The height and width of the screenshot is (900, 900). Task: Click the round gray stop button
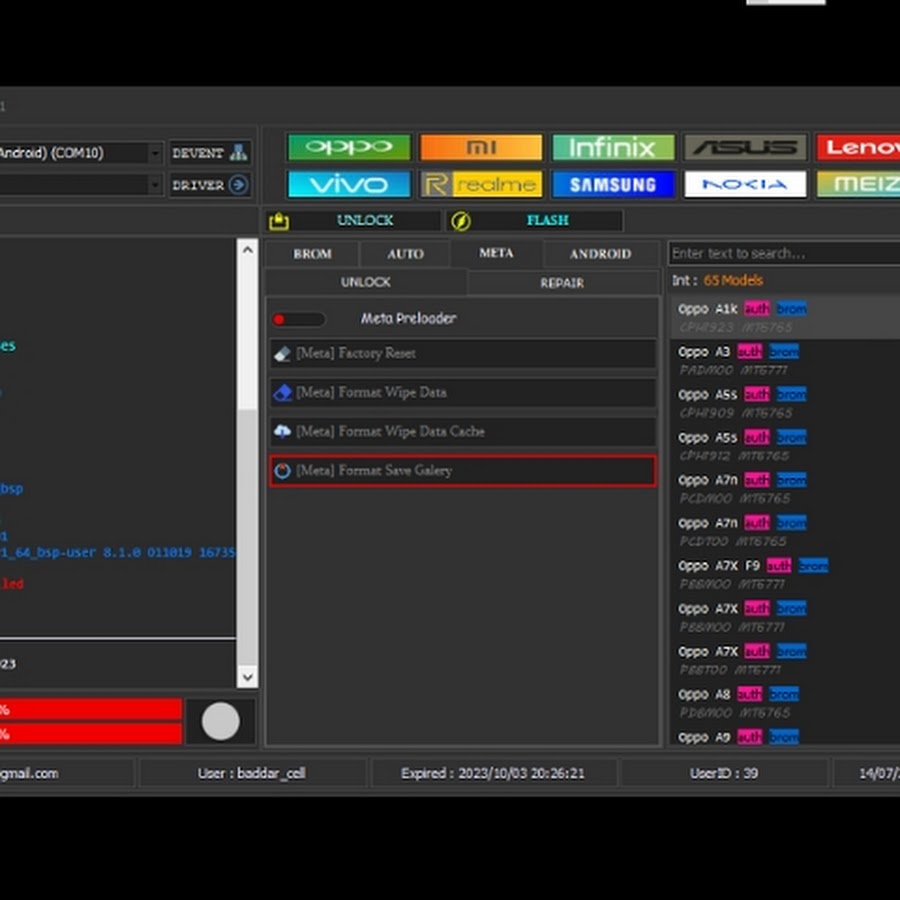pyautogui.click(x=220, y=721)
